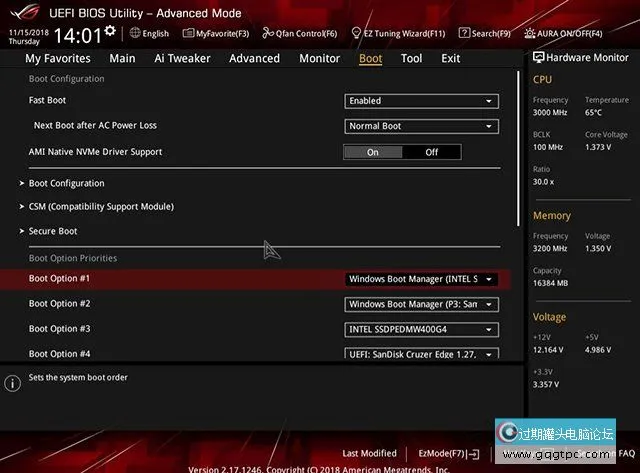This screenshot has height=473, width=640.
Task: Switch to the Ai Tweaker tab
Action: point(182,58)
